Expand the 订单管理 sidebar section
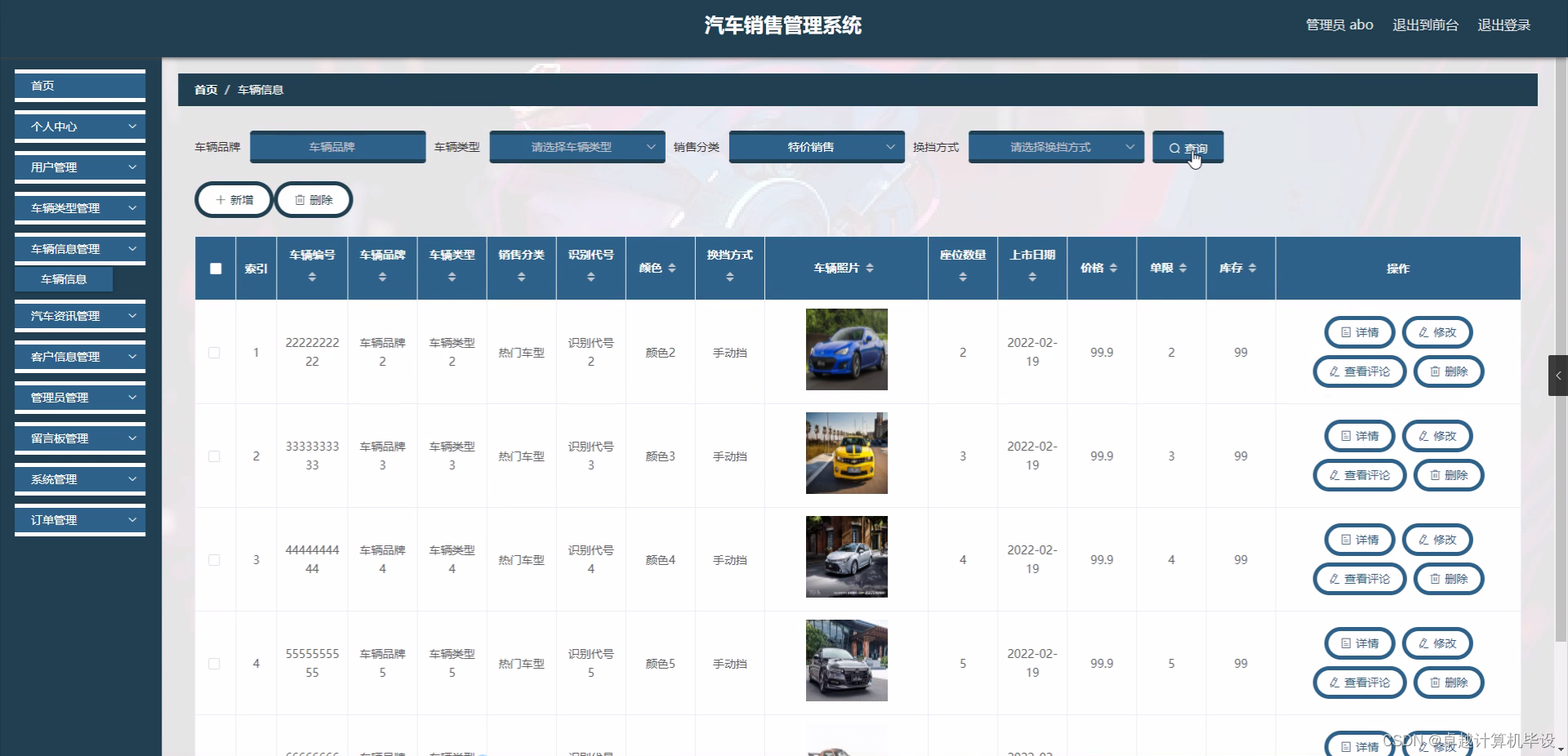 (x=79, y=520)
